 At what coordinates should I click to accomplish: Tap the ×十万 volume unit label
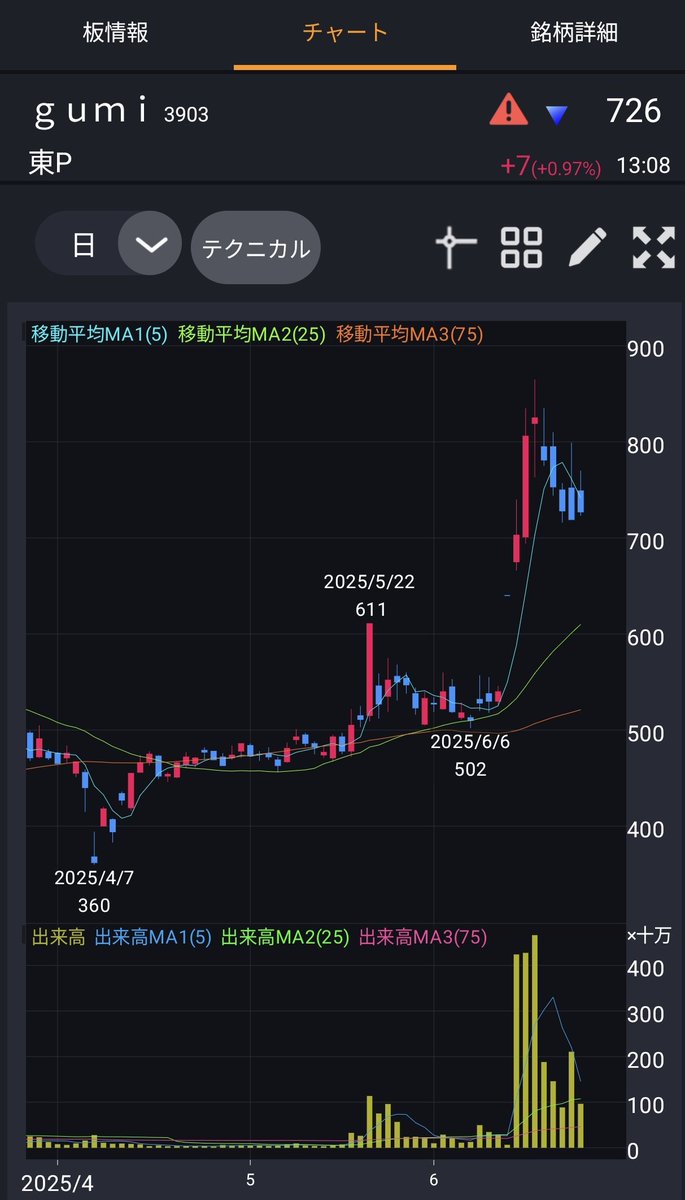pos(650,937)
